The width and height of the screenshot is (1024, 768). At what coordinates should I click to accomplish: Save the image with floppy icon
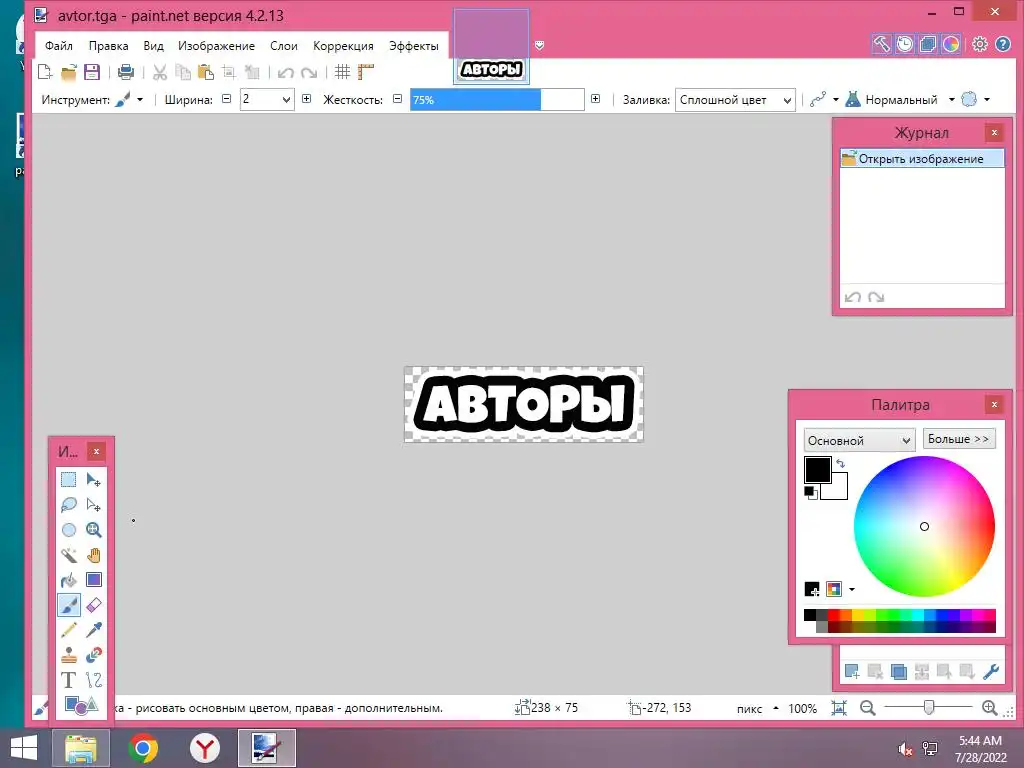92,72
